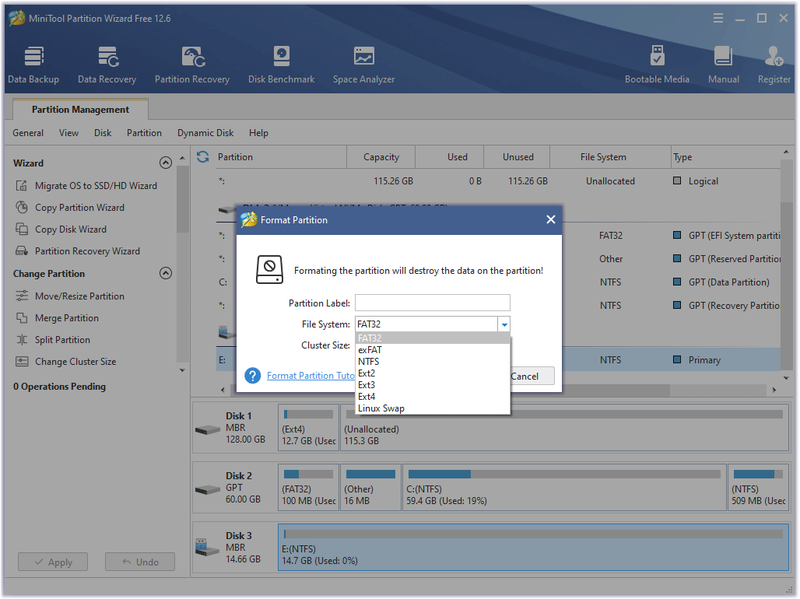Image resolution: width=800 pixels, height=599 pixels.
Task: Select Disk 2 (Other) 16 MB block
Action: coord(370,487)
